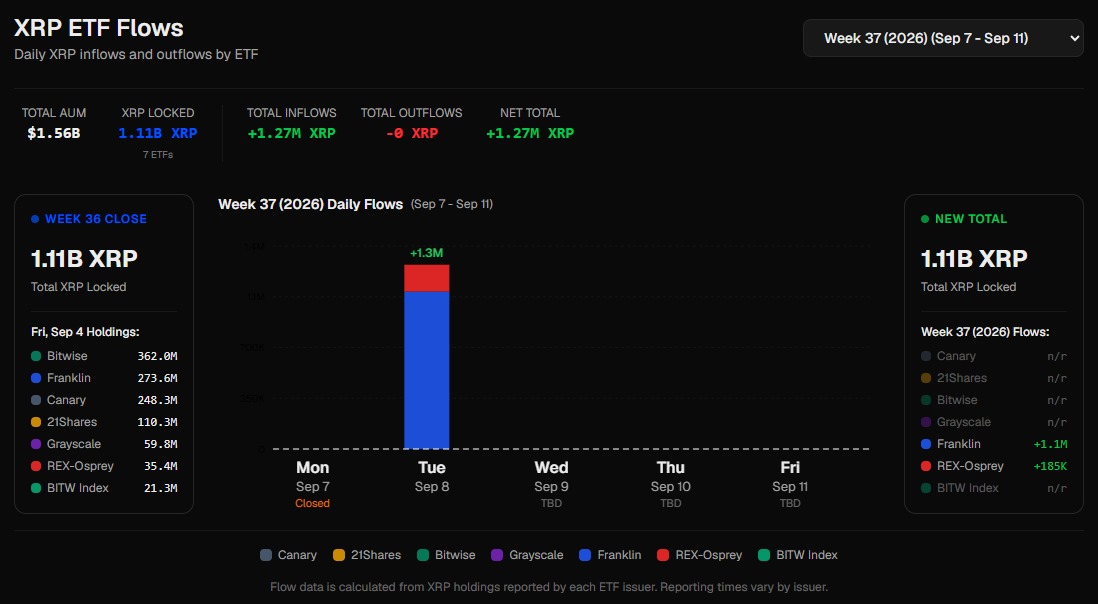The height and width of the screenshot is (604, 1098).
Task: Click the TOTAL AUM $1.56B value
Action: (54, 133)
